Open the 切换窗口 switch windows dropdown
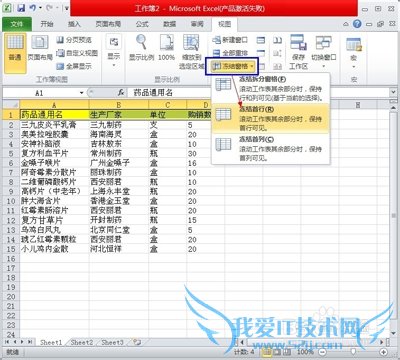400x360 pixels. click(323, 52)
